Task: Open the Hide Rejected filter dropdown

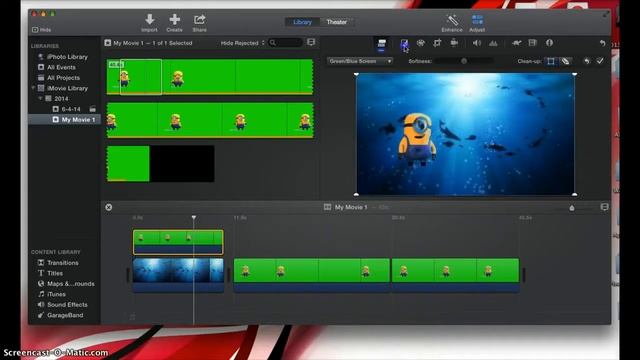Action: click(x=242, y=43)
